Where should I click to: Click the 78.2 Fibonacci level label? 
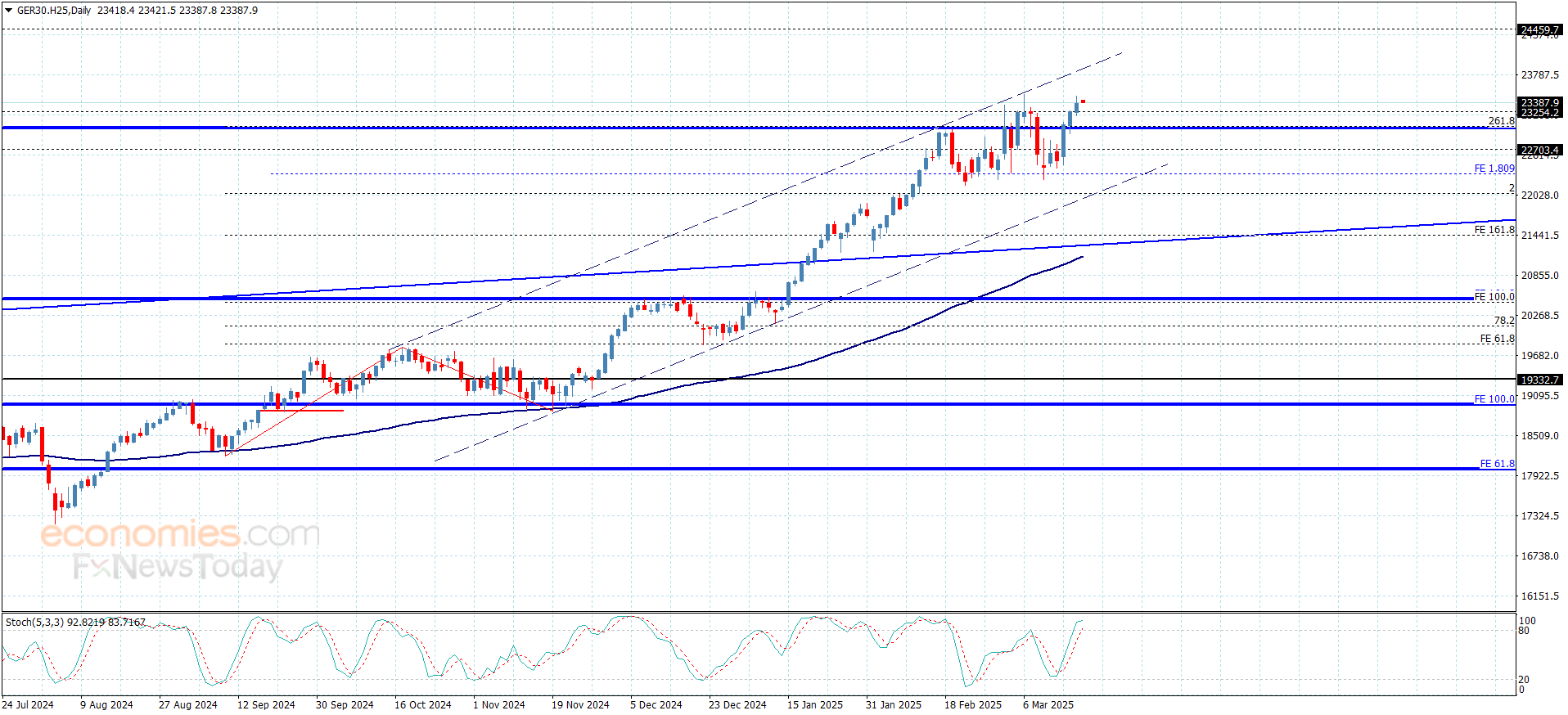coord(1504,321)
